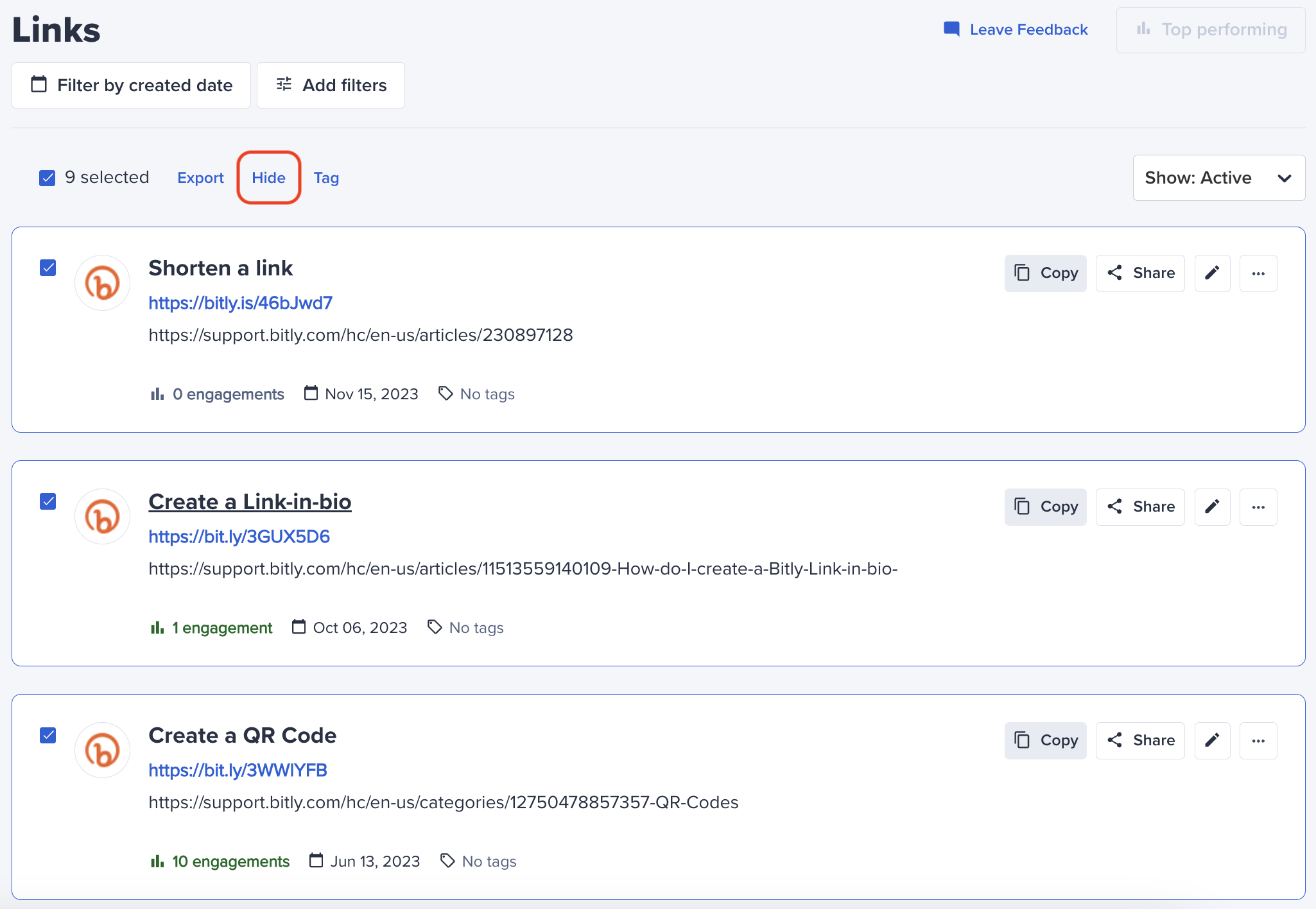Open the Shorten a link title
Viewport: 1316px width, 909px height.
220,268
